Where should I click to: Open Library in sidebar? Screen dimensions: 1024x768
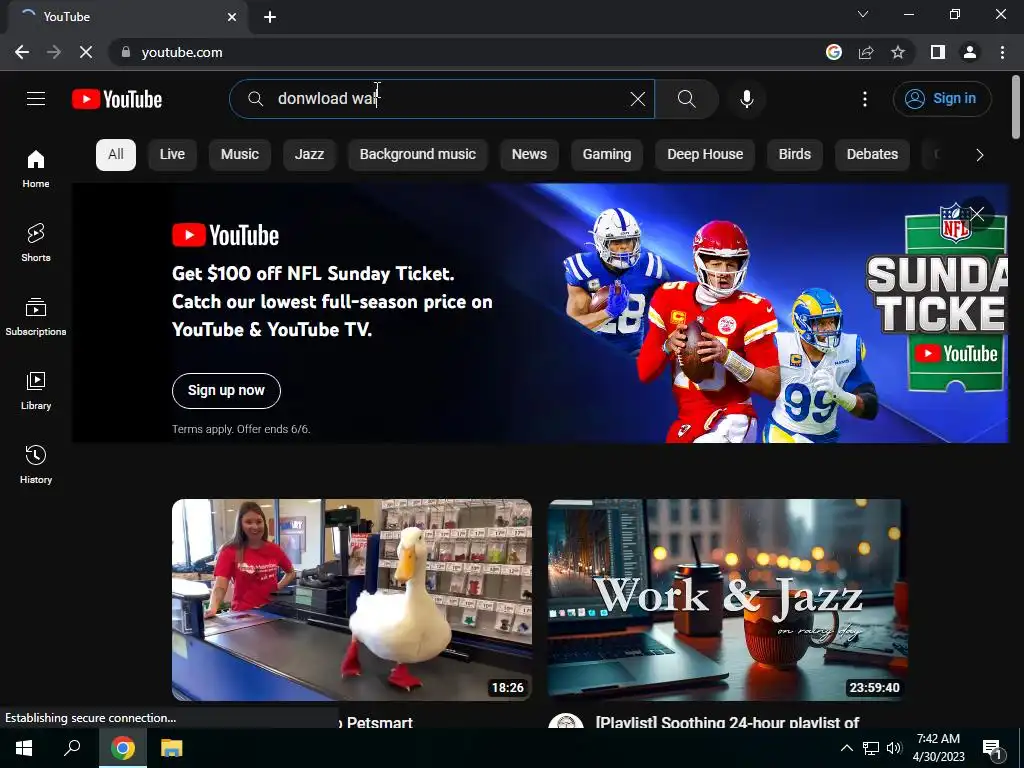[36, 391]
